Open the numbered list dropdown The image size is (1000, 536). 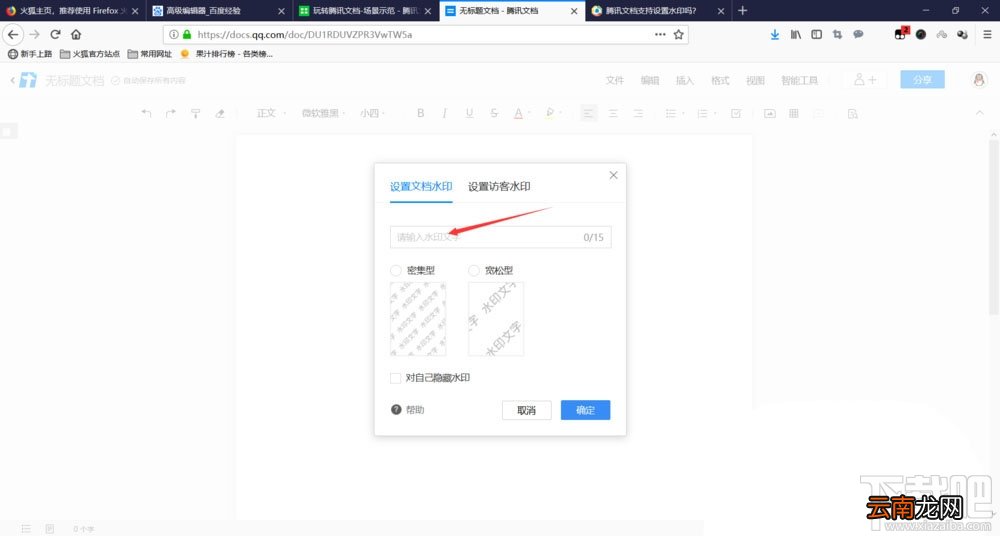706,113
